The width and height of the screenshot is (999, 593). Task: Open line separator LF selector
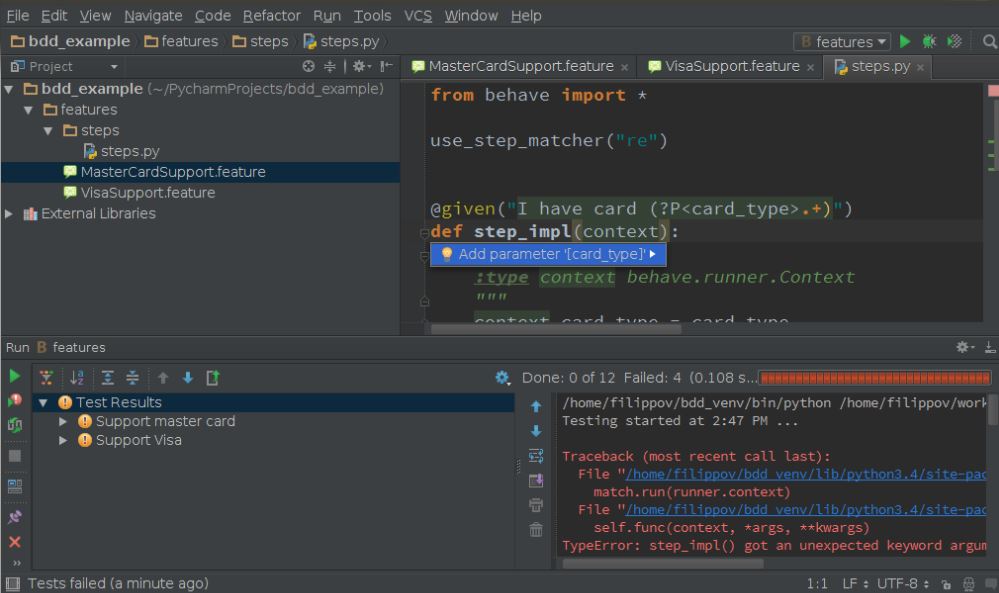tap(854, 584)
